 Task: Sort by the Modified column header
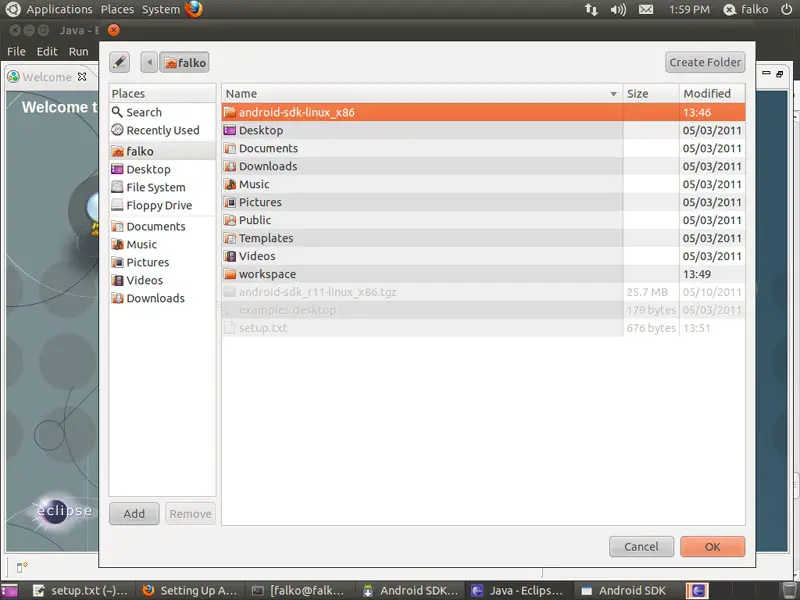pos(712,93)
